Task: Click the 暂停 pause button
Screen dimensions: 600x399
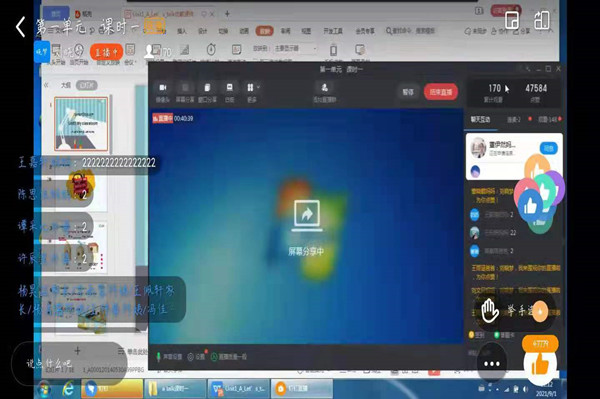Action: pyautogui.click(x=408, y=92)
